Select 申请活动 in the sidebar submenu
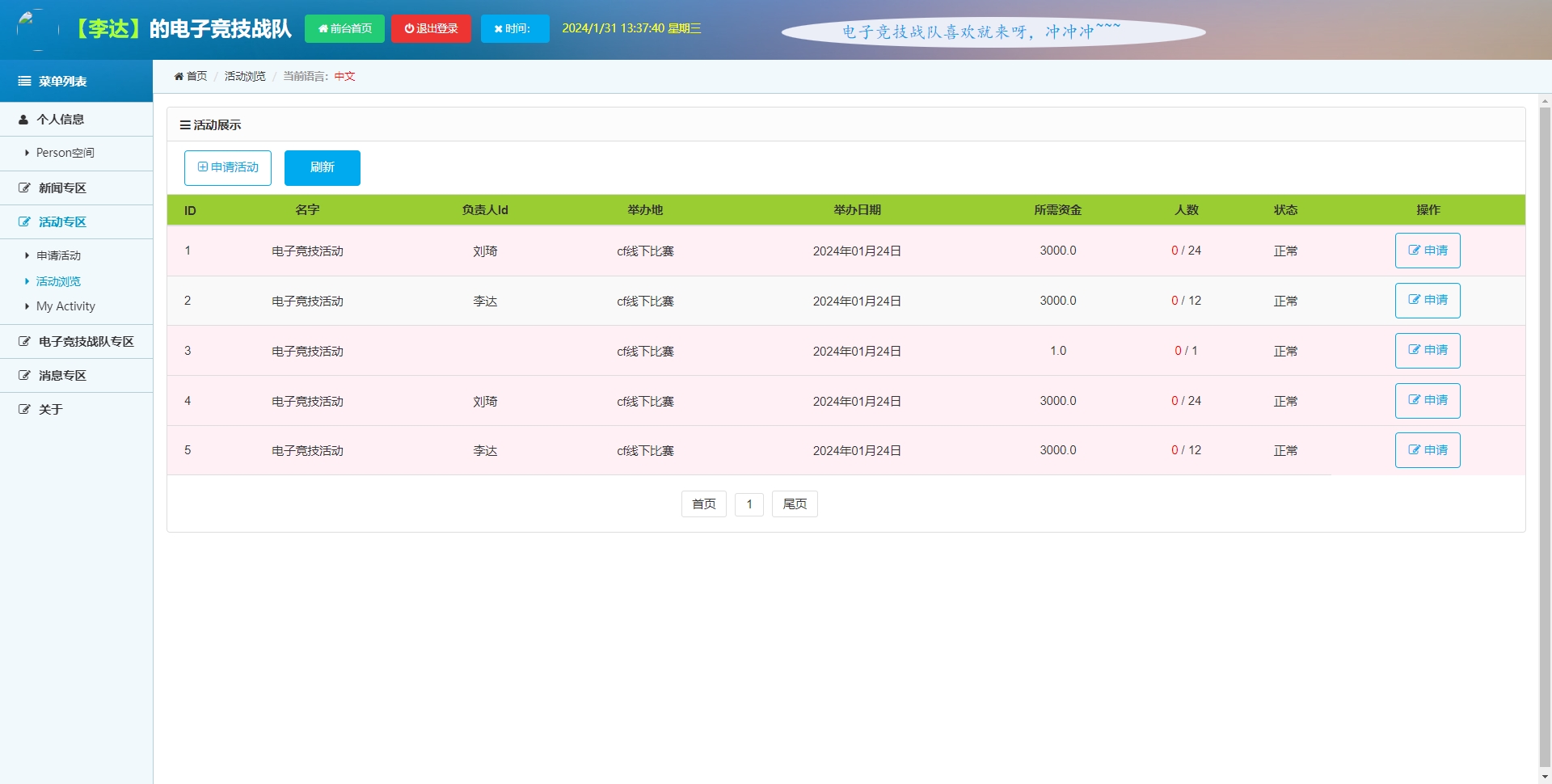 tap(58, 255)
